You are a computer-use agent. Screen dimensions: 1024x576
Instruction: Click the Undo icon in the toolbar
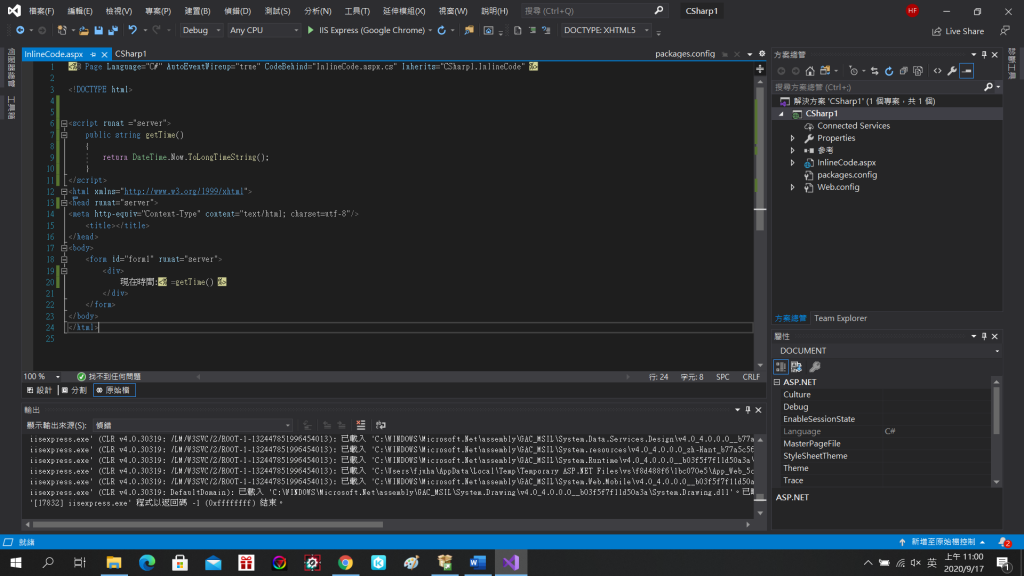pyautogui.click(x=132, y=31)
